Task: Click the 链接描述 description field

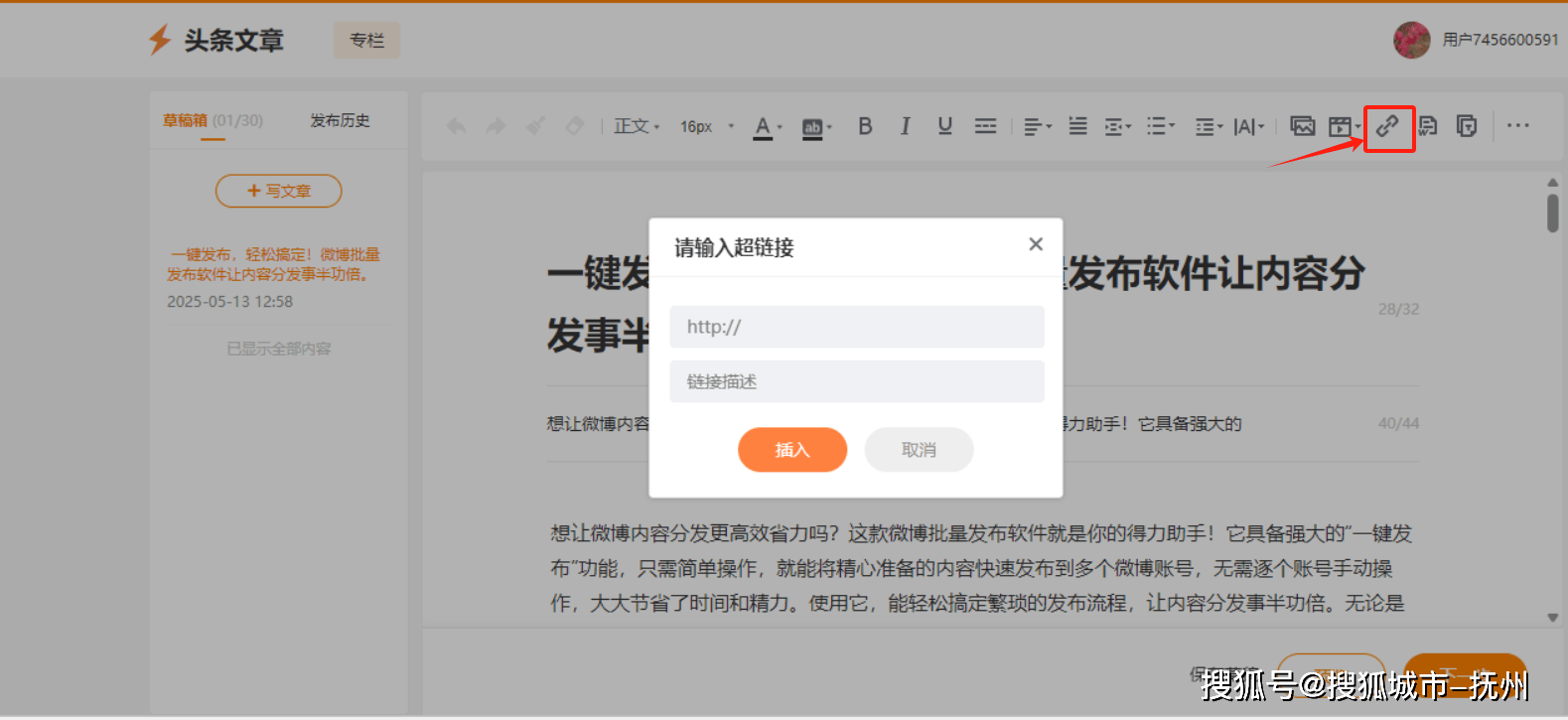Action: 857,381
